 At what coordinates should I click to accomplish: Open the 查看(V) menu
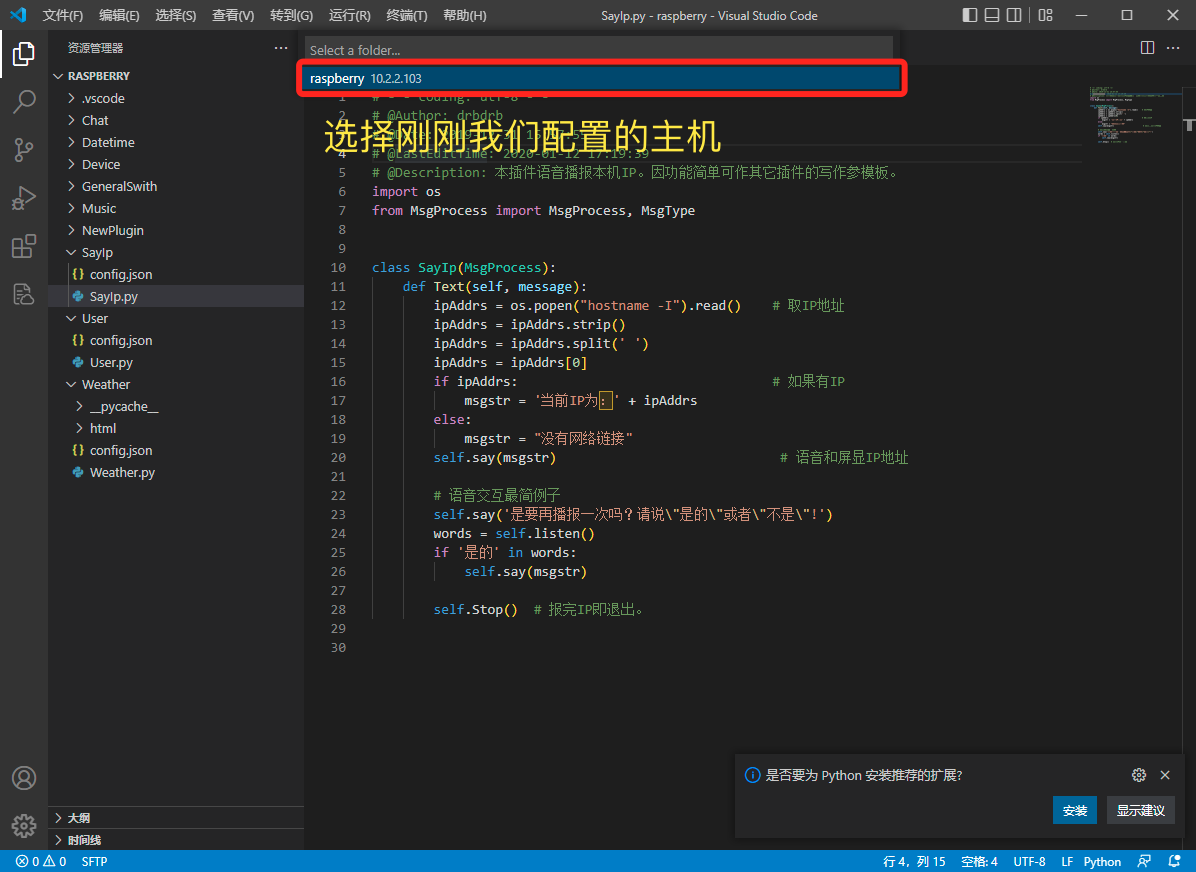click(x=233, y=15)
